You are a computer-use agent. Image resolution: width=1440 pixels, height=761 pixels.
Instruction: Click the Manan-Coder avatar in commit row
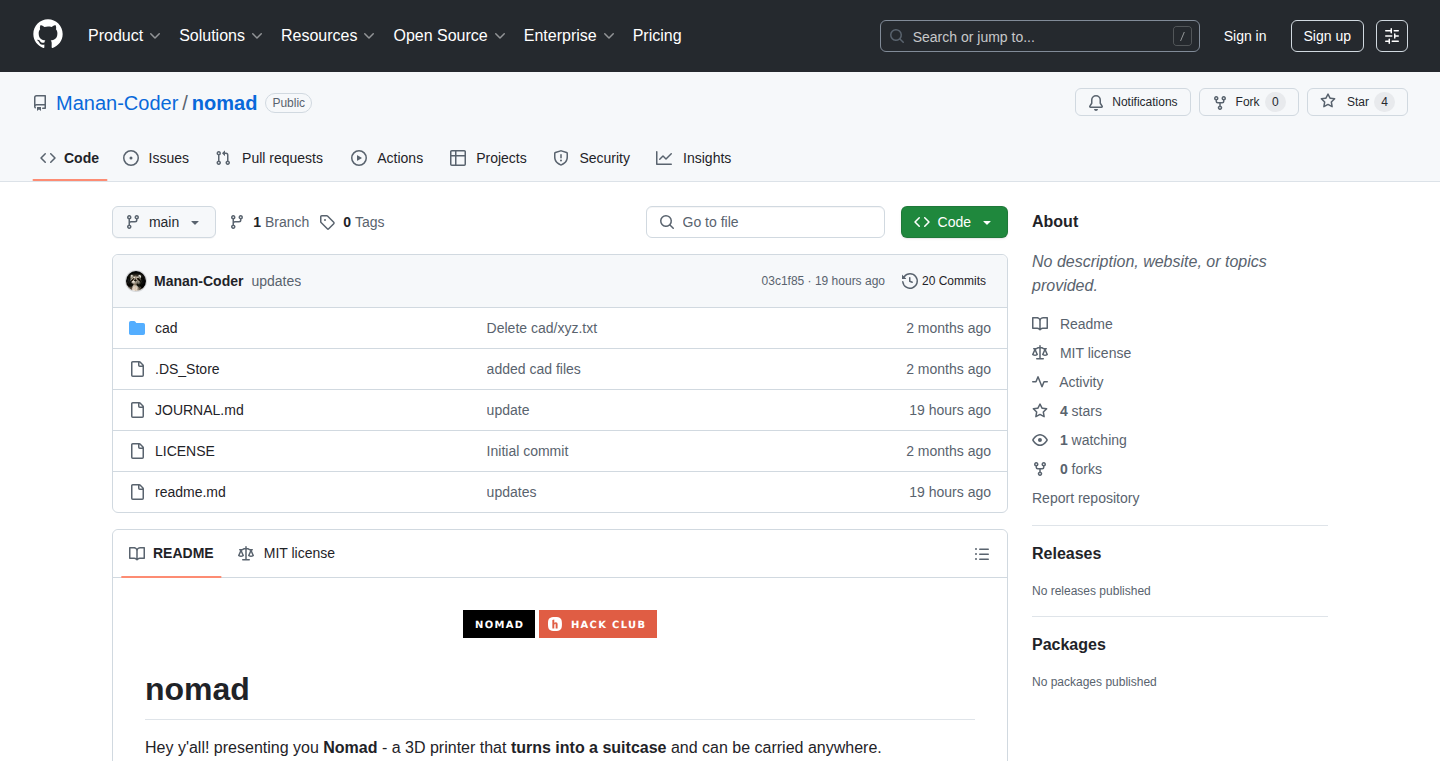[x=136, y=281]
